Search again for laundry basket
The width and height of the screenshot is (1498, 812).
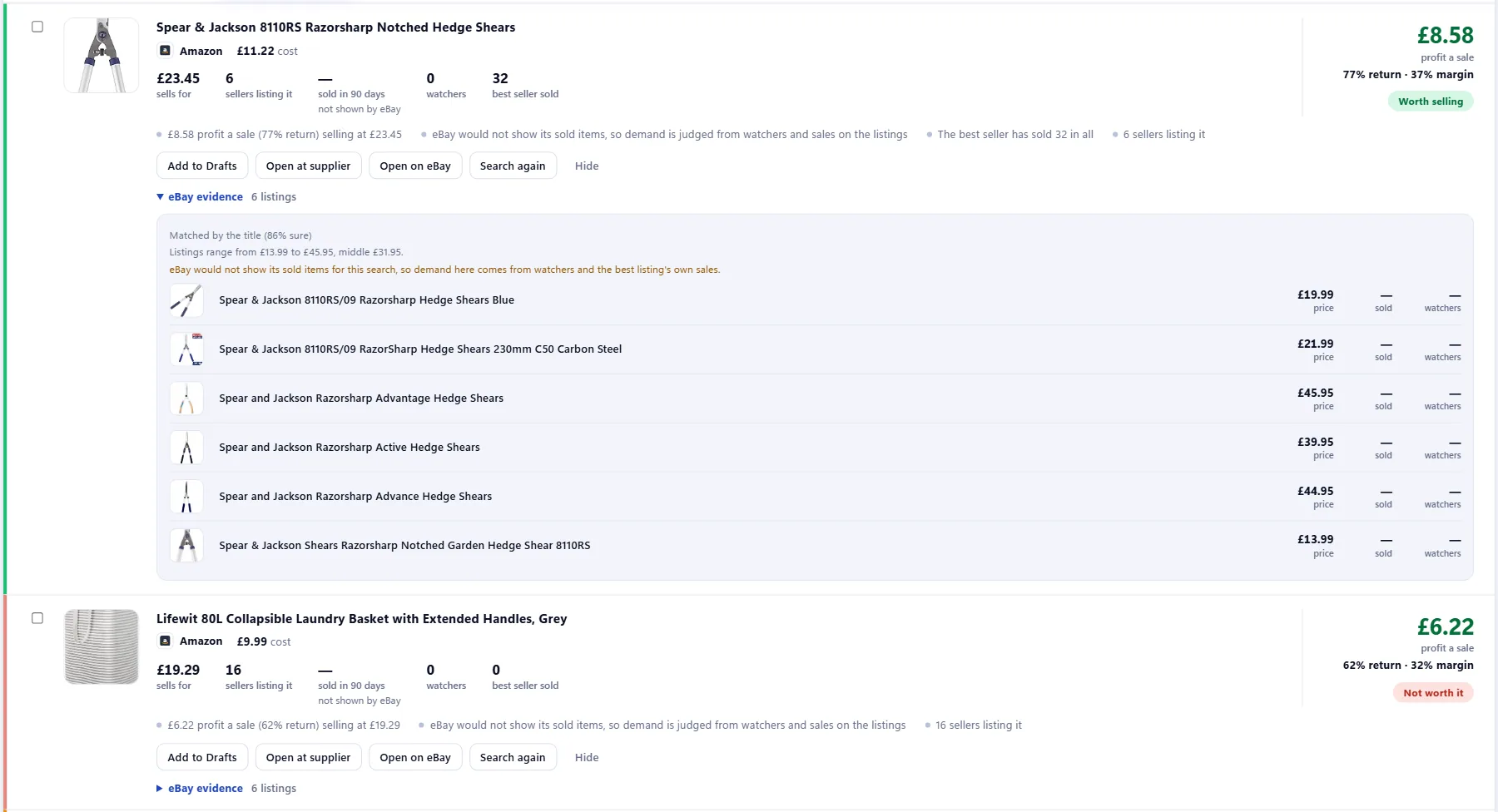point(513,758)
